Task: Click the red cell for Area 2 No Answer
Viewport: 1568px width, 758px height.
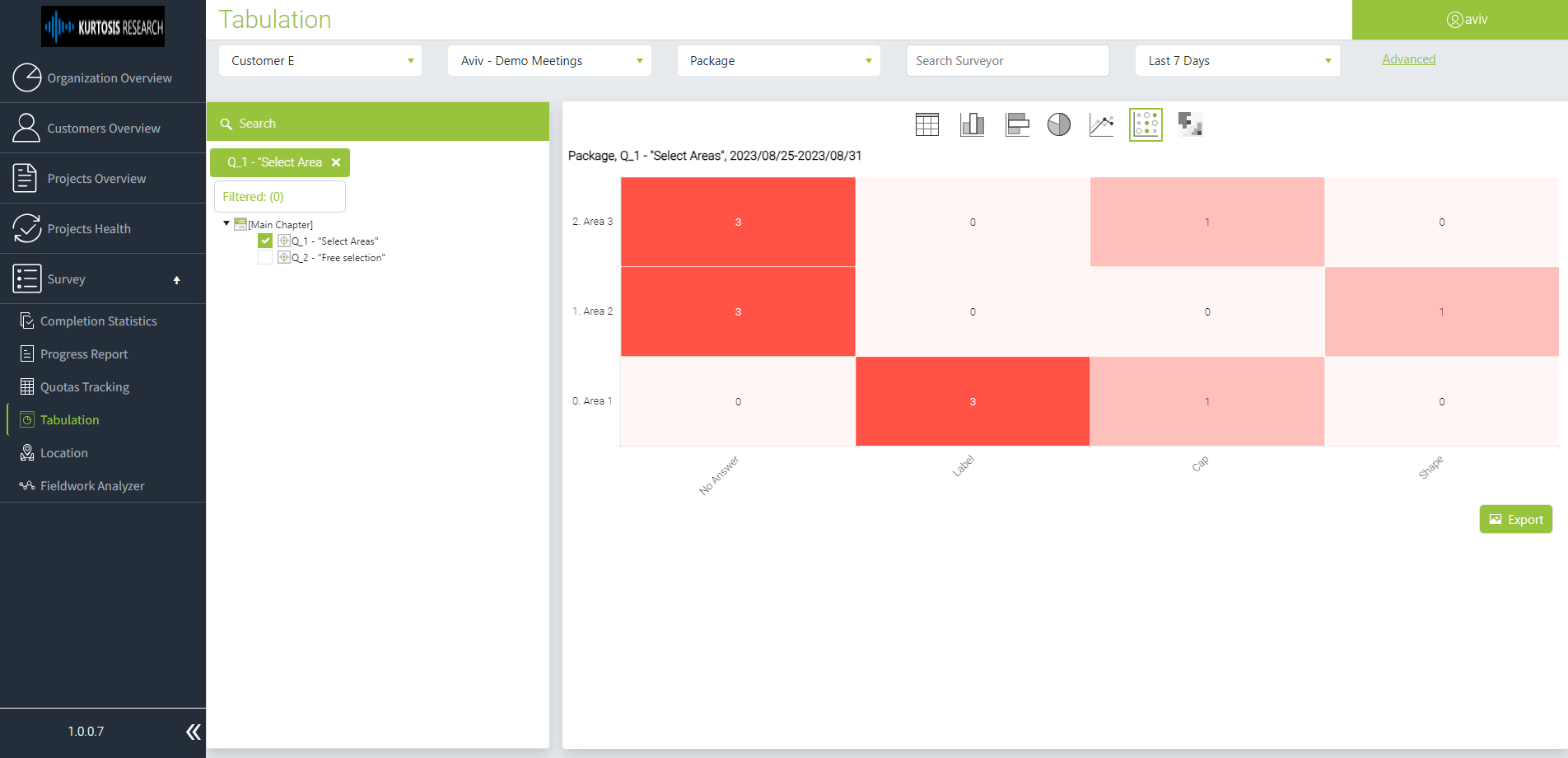Action: click(x=738, y=311)
